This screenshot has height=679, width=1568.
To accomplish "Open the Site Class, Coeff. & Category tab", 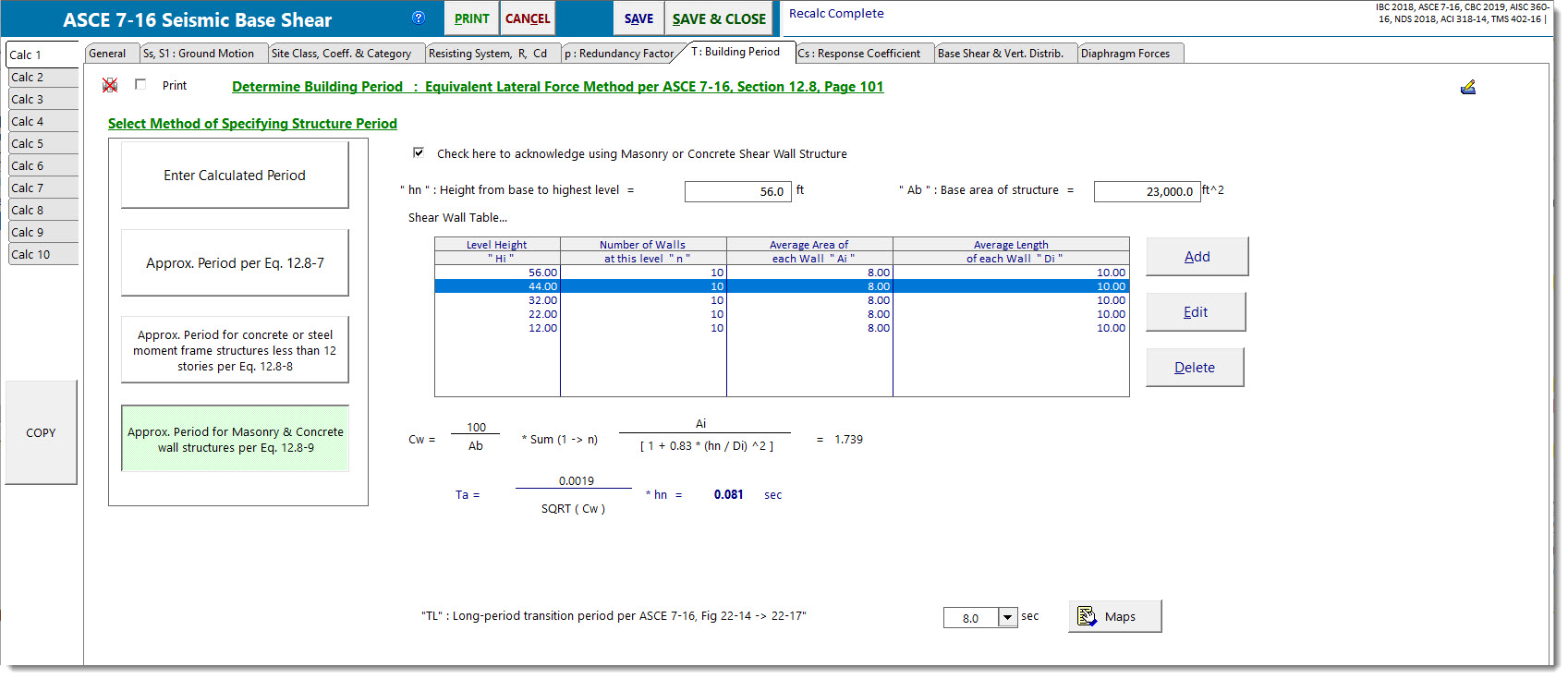I will click(x=341, y=54).
